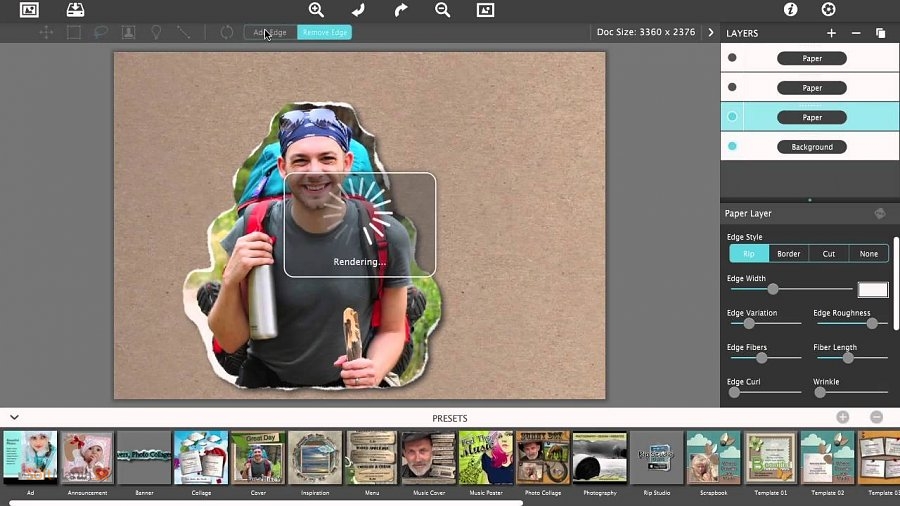Toggle visibility of the top Paper layer
The width and height of the screenshot is (900, 506).
point(732,57)
